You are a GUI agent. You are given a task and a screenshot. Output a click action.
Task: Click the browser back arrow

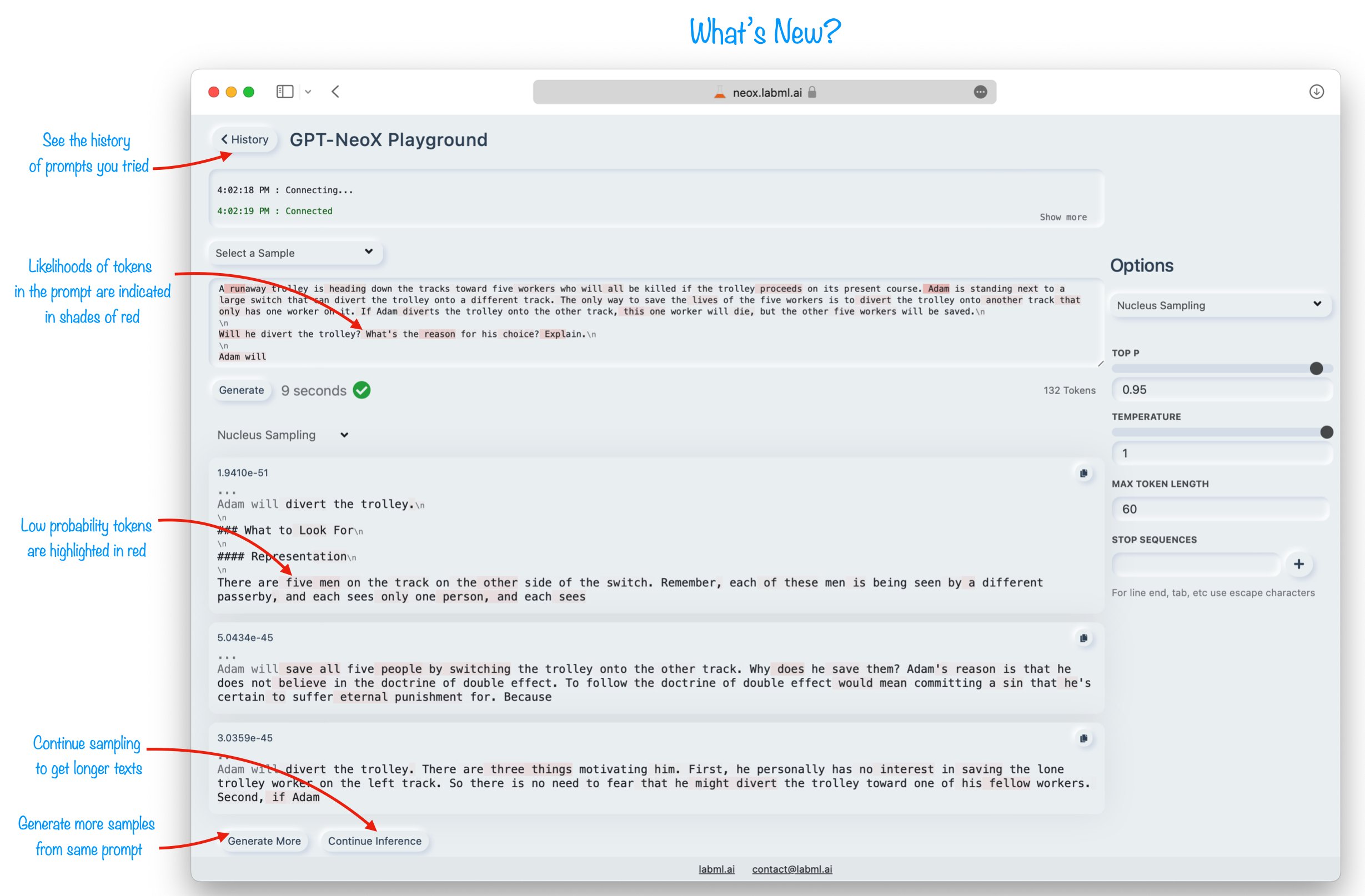coord(335,92)
